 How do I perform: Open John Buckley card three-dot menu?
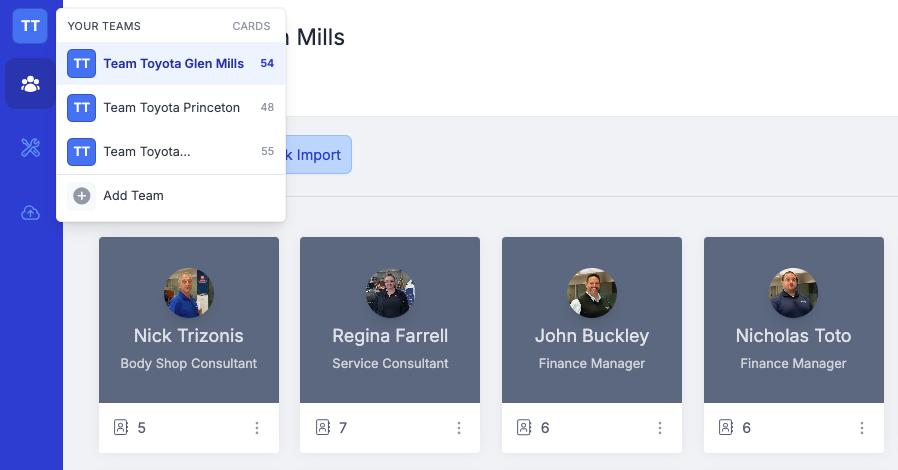click(660, 428)
